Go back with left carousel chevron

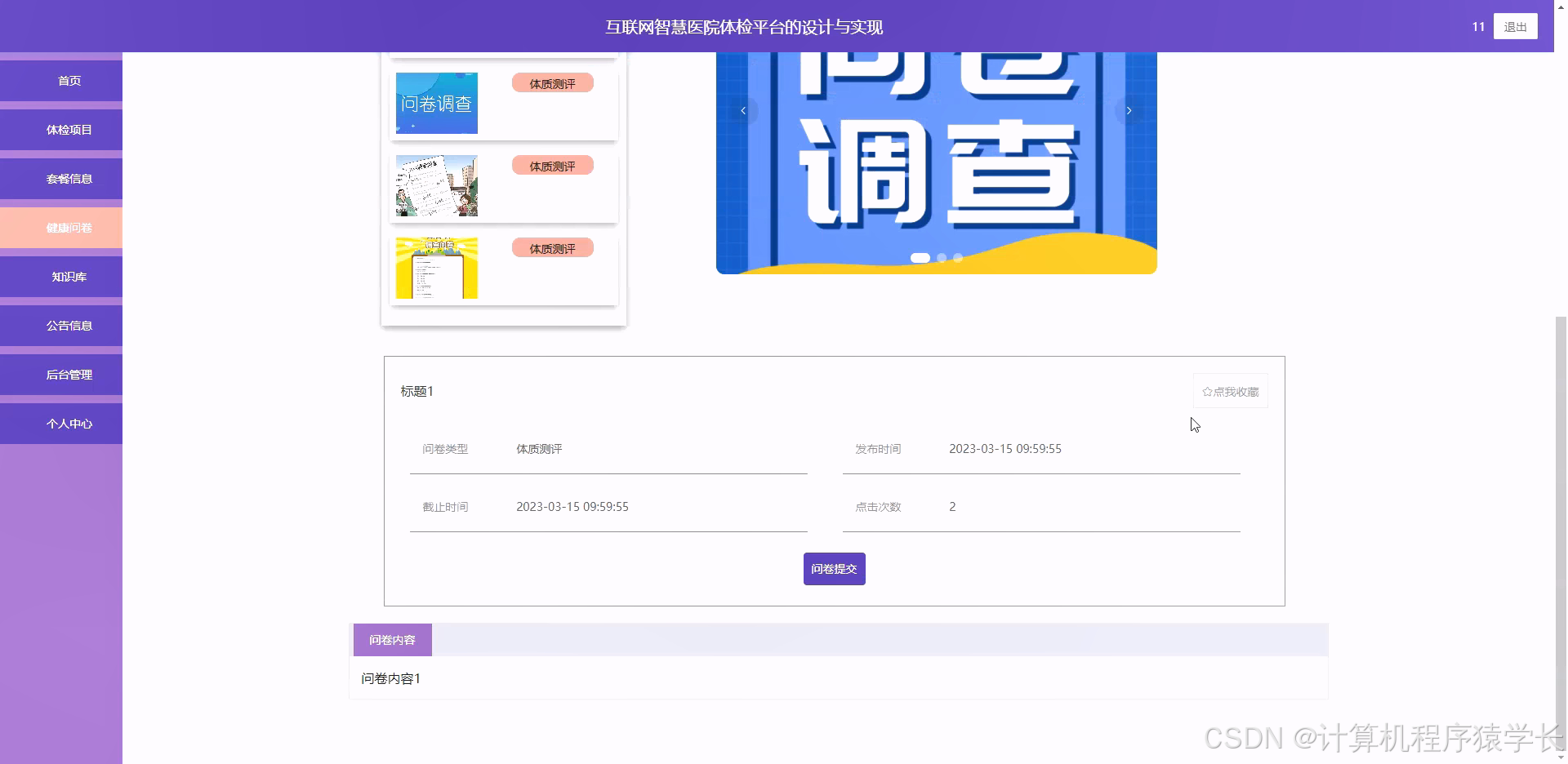(743, 110)
